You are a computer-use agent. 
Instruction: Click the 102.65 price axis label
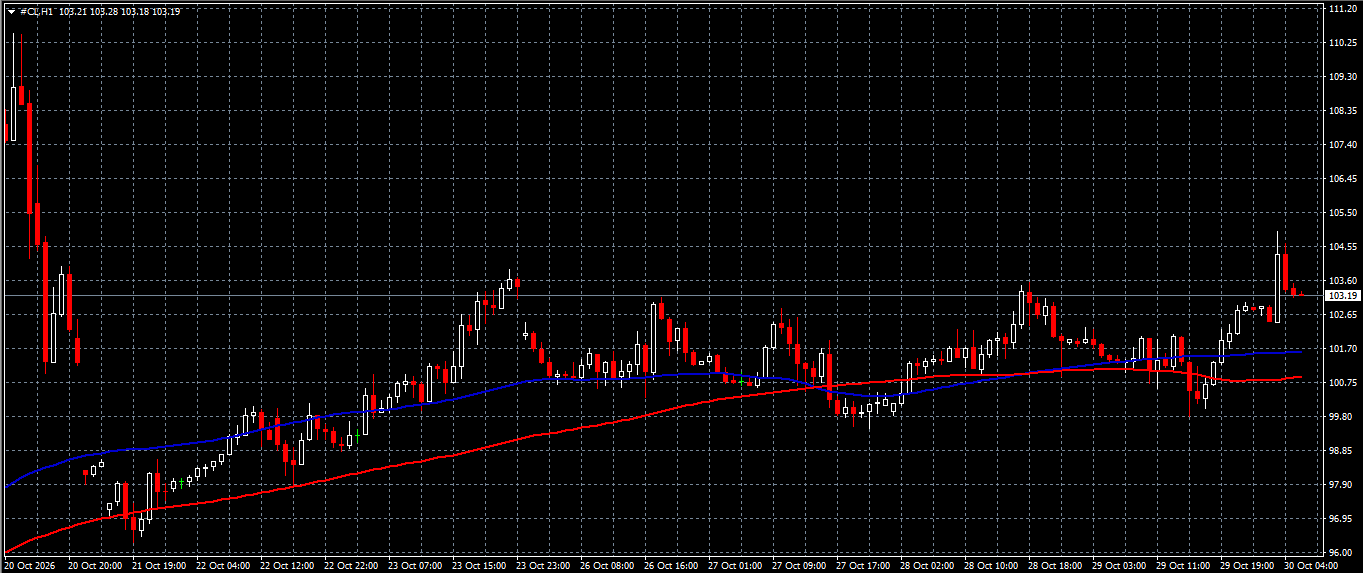click(x=1341, y=314)
